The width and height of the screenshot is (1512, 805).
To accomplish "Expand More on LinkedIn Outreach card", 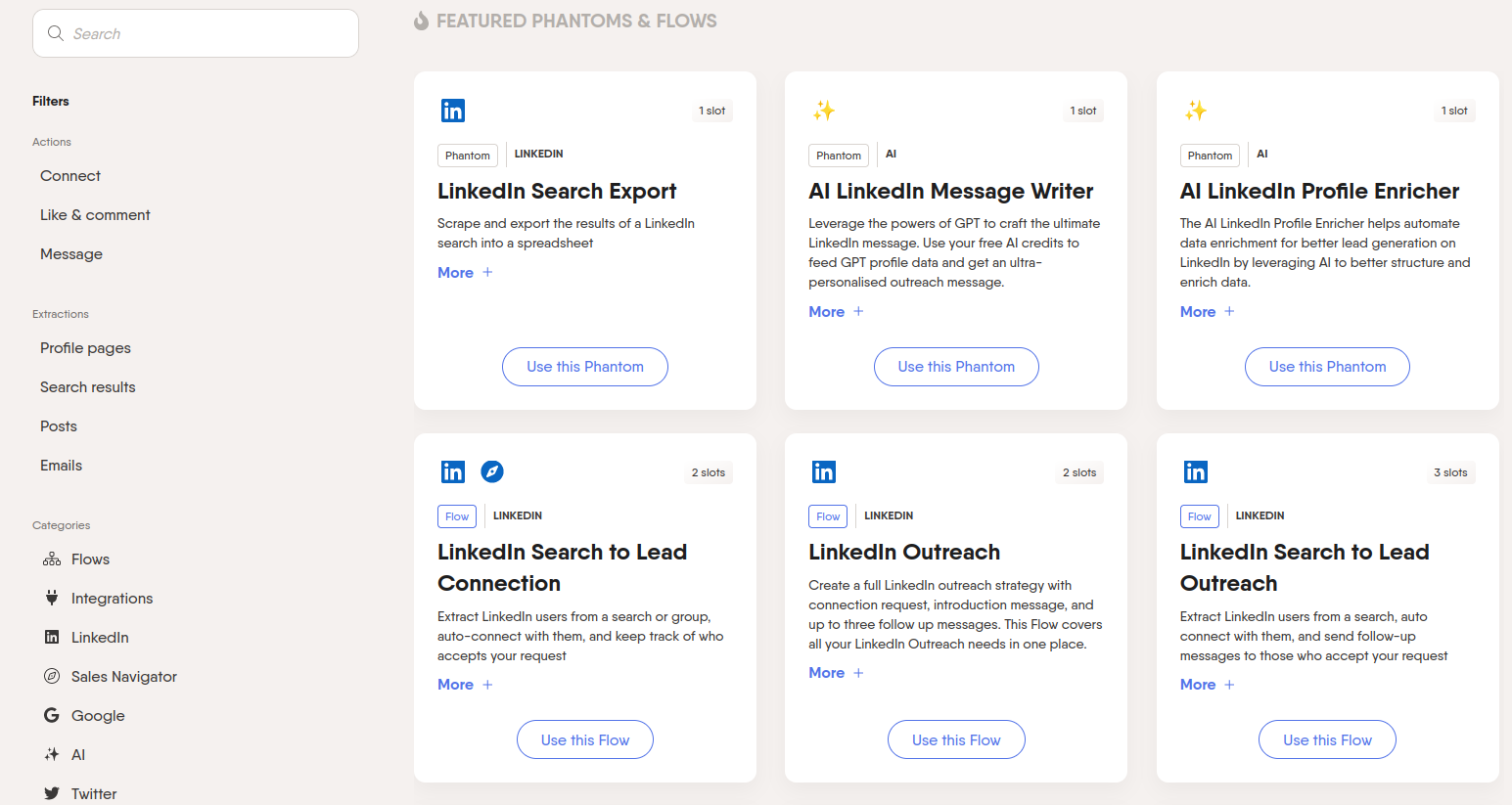I will tap(836, 673).
